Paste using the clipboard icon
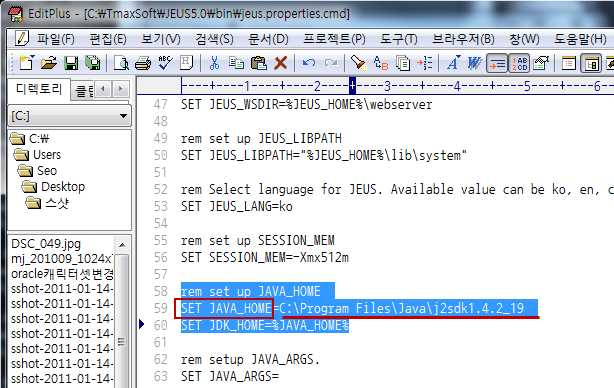The width and height of the screenshot is (614, 388). point(258,63)
